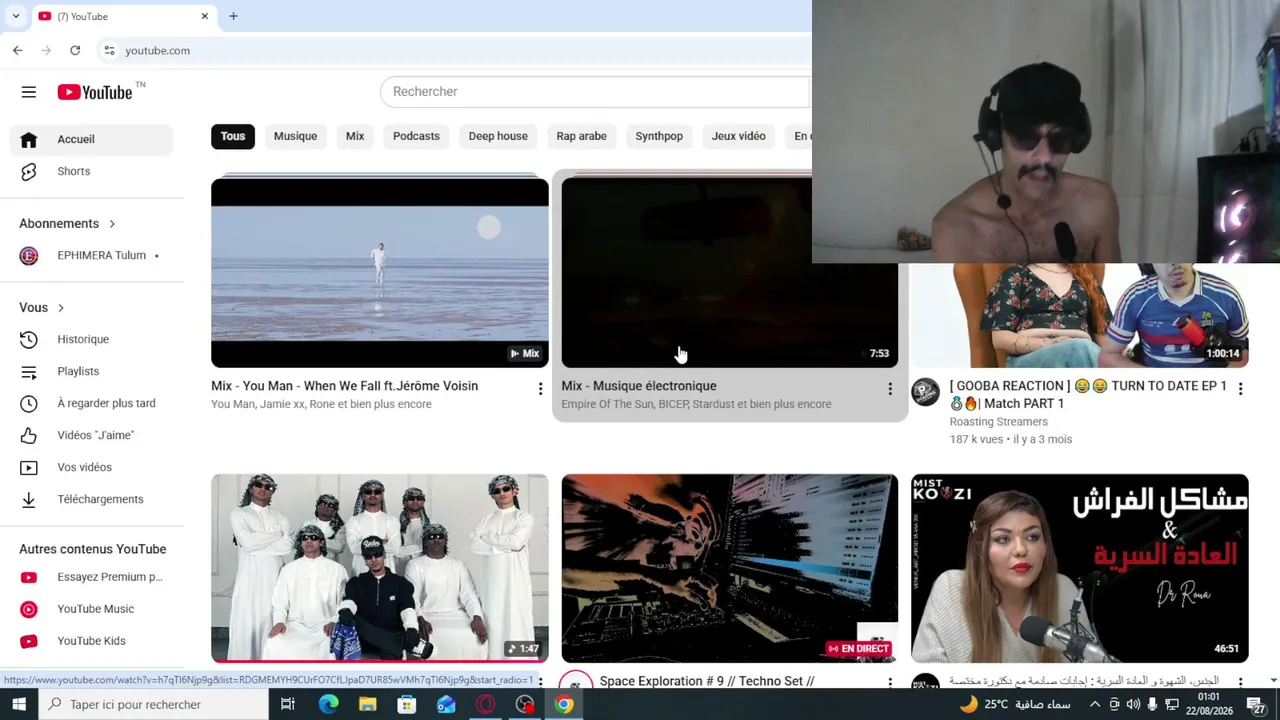Open Shorts from the sidebar

coord(91,171)
